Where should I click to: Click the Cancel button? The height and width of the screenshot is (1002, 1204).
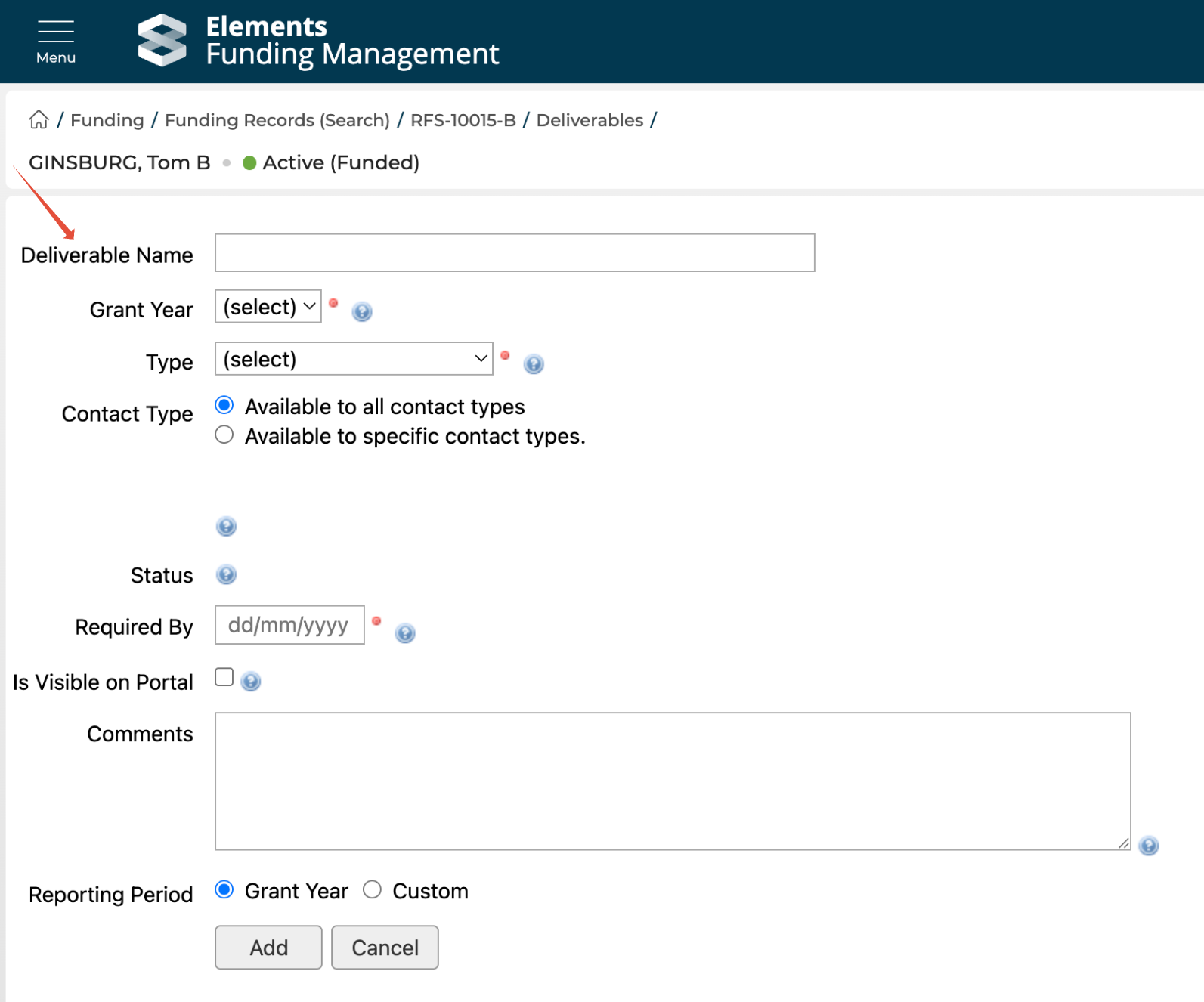pos(385,948)
